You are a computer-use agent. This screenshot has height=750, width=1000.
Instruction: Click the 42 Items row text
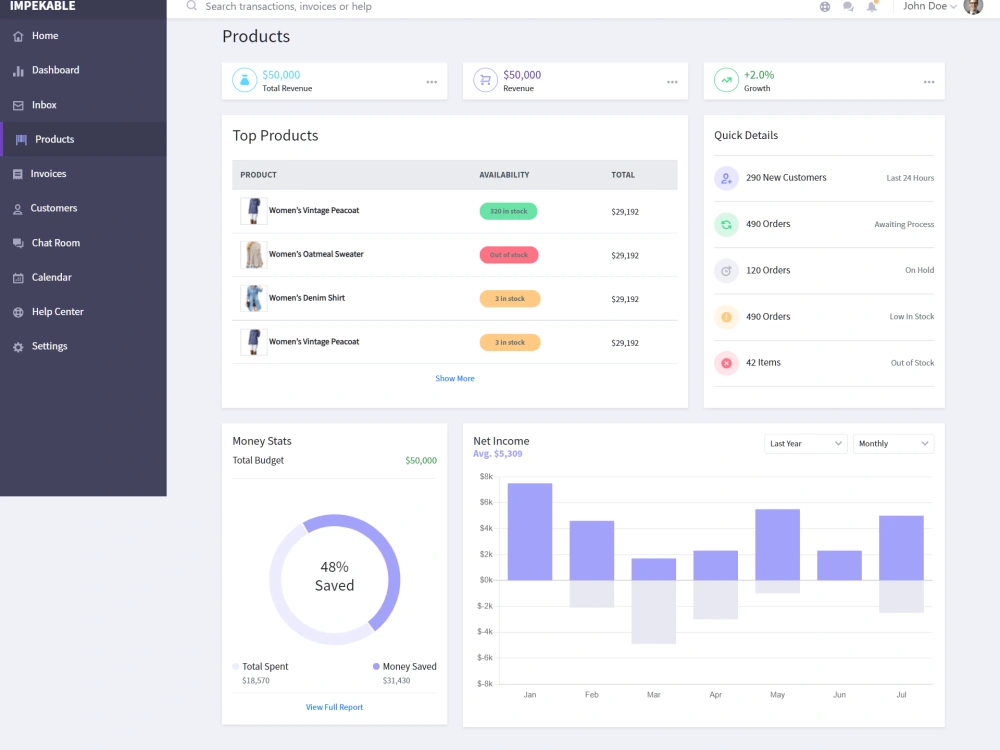763,363
